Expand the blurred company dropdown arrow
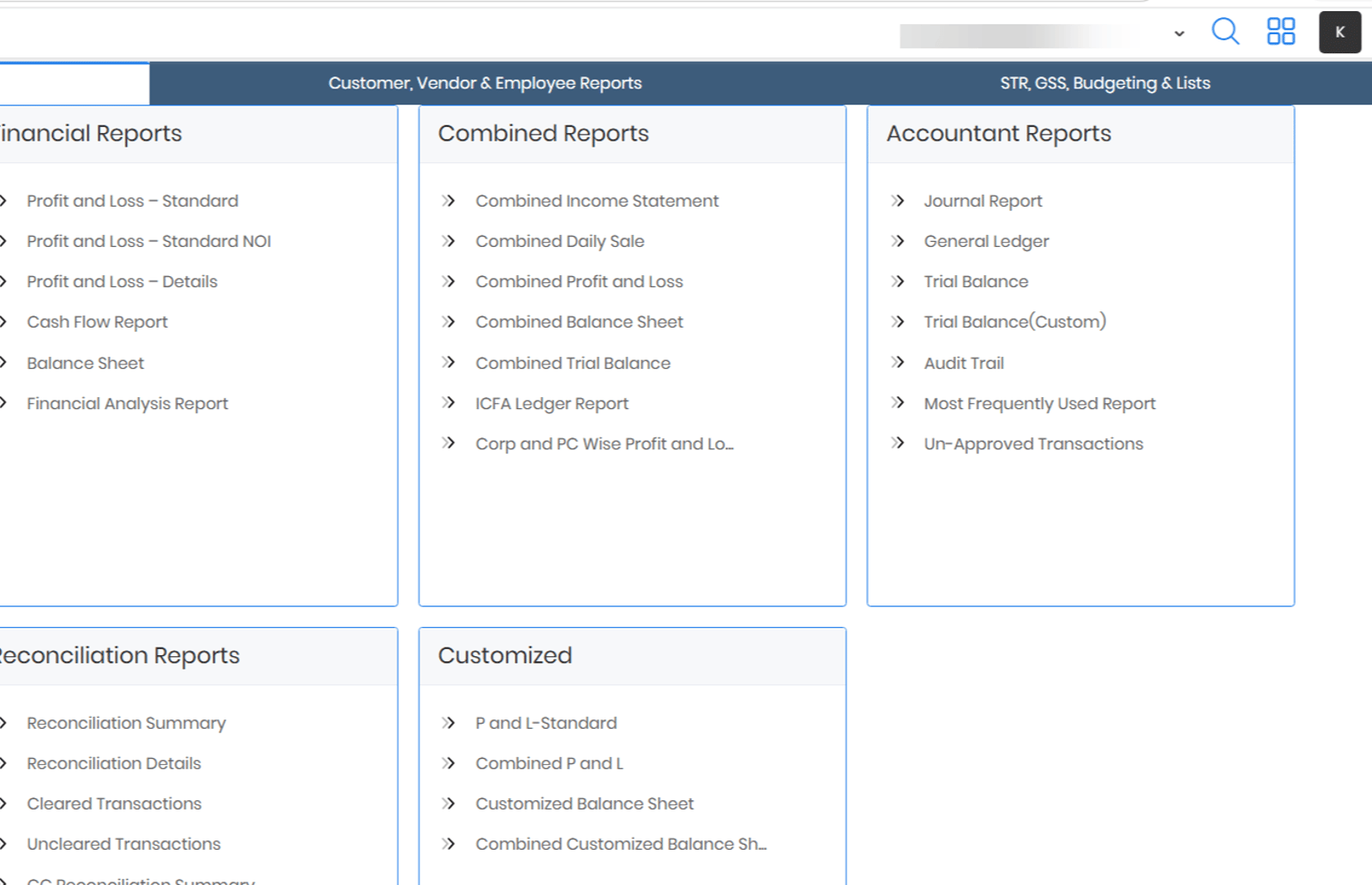 pyautogui.click(x=1179, y=33)
